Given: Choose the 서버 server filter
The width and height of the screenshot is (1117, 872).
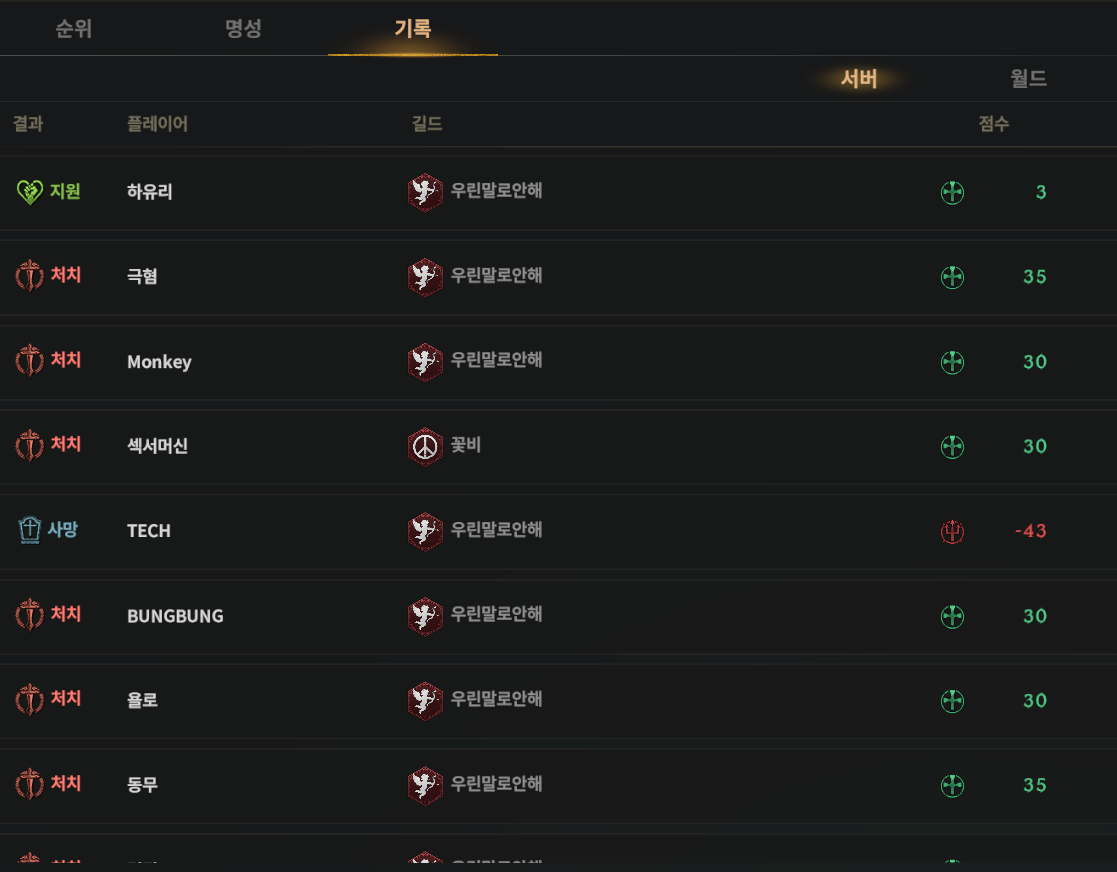Looking at the screenshot, I should pyautogui.click(x=858, y=78).
